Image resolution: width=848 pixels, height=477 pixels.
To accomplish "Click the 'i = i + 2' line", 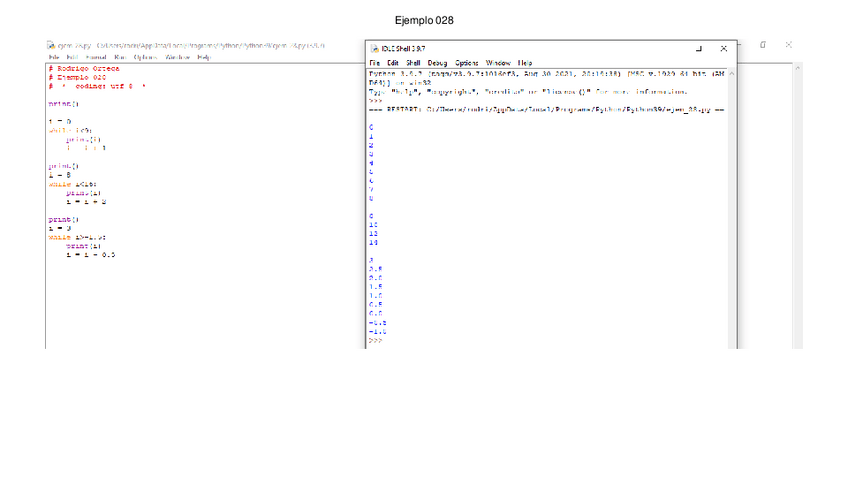I will (86, 202).
